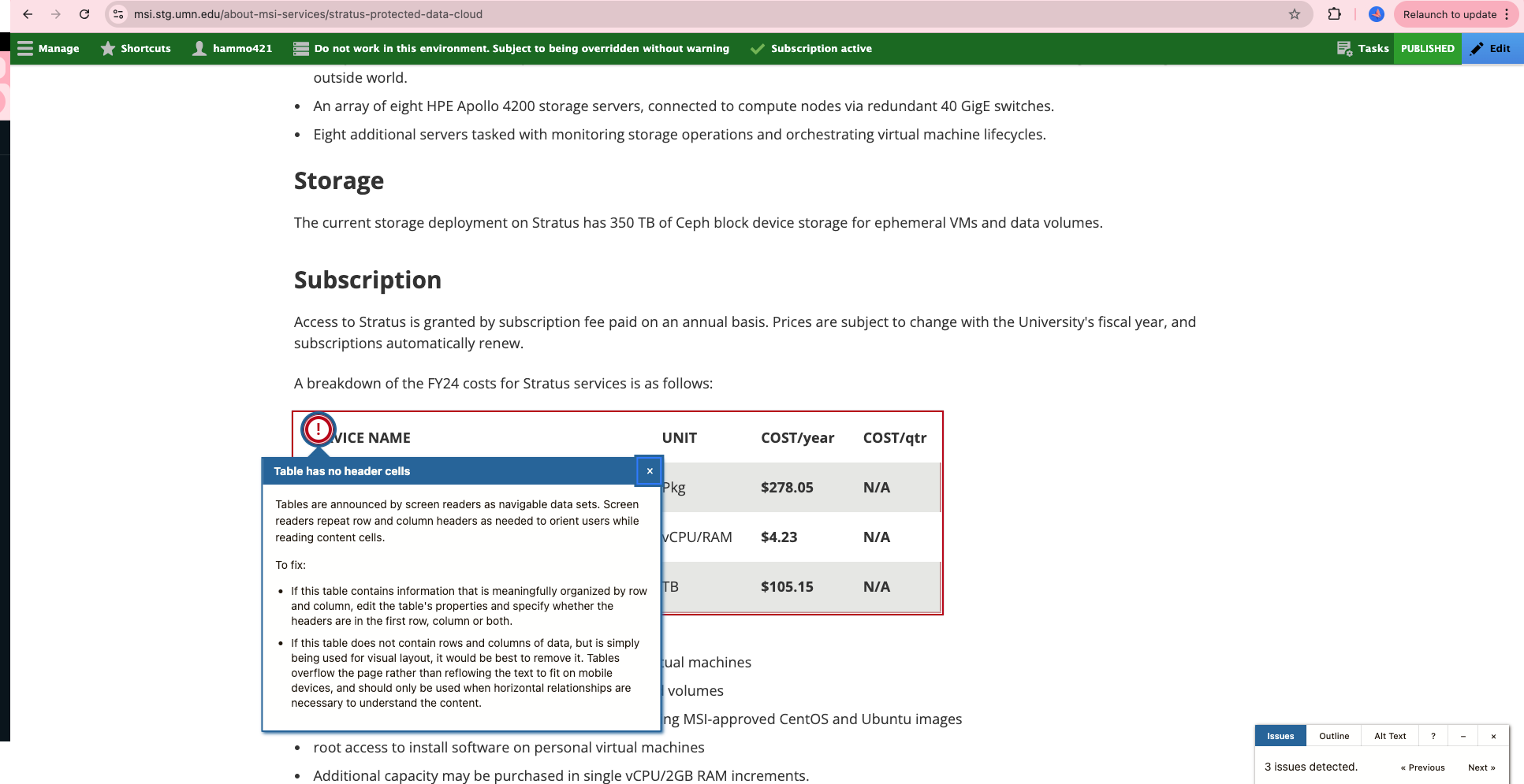Open the Manage admin menu
Image resolution: width=1524 pixels, height=784 pixels.
pyautogui.click(x=49, y=49)
